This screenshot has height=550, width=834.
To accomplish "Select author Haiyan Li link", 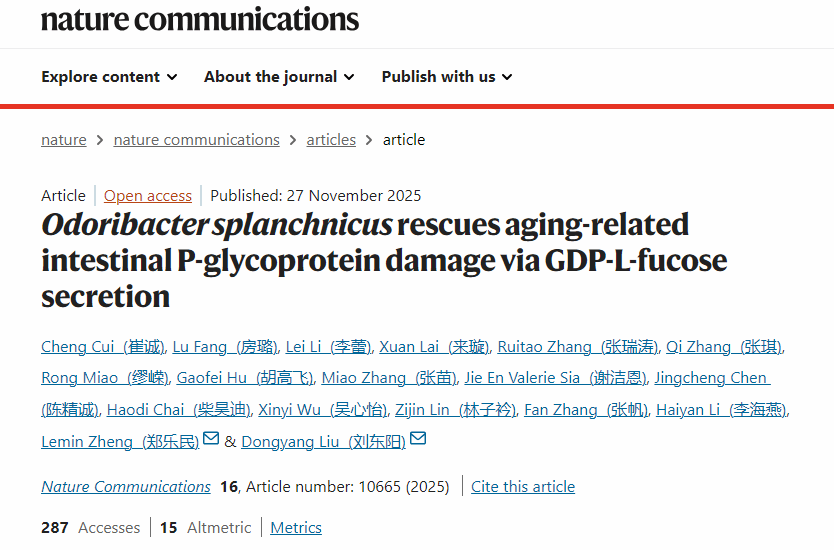I will 720,410.
